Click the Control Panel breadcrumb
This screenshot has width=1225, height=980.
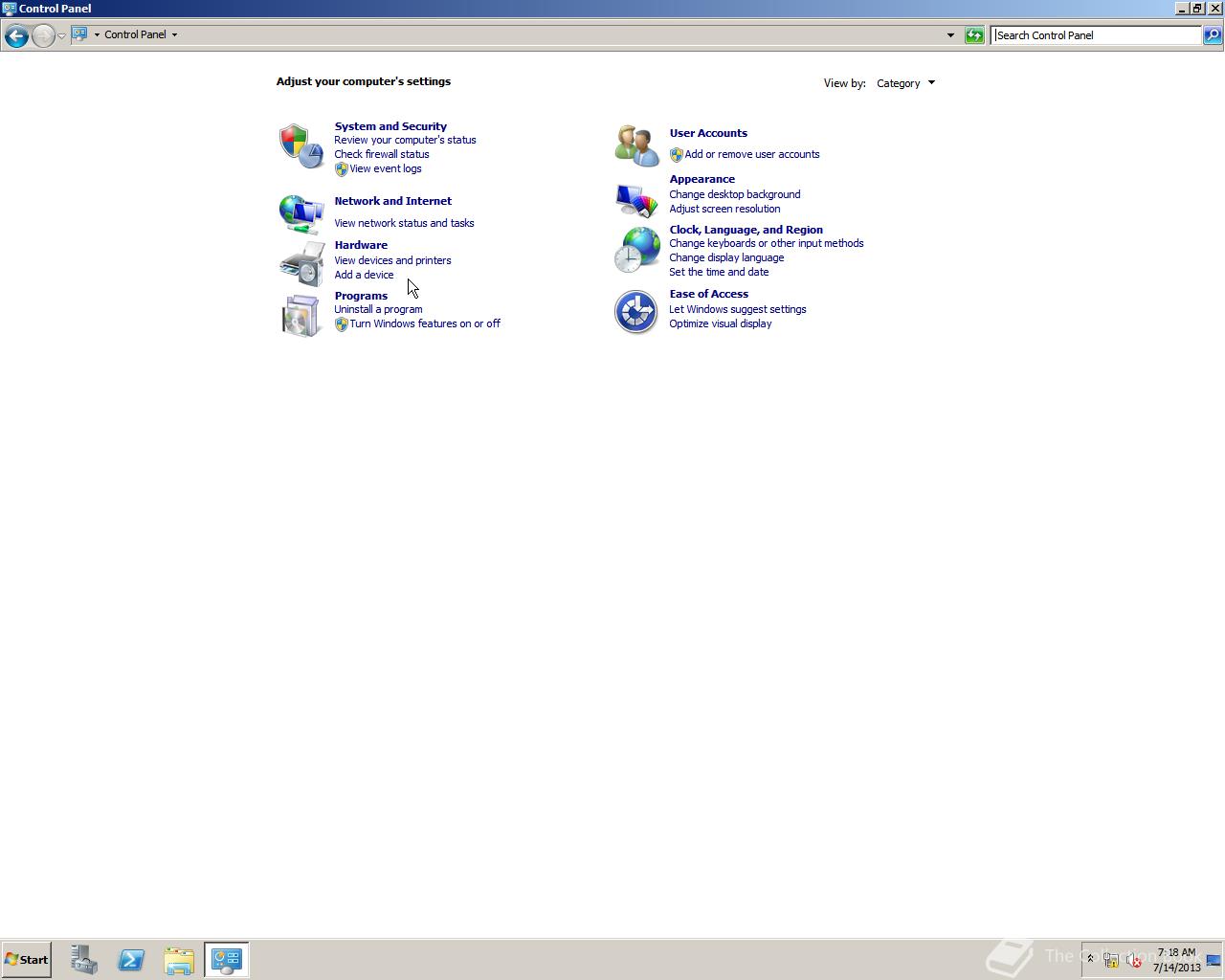tap(135, 34)
